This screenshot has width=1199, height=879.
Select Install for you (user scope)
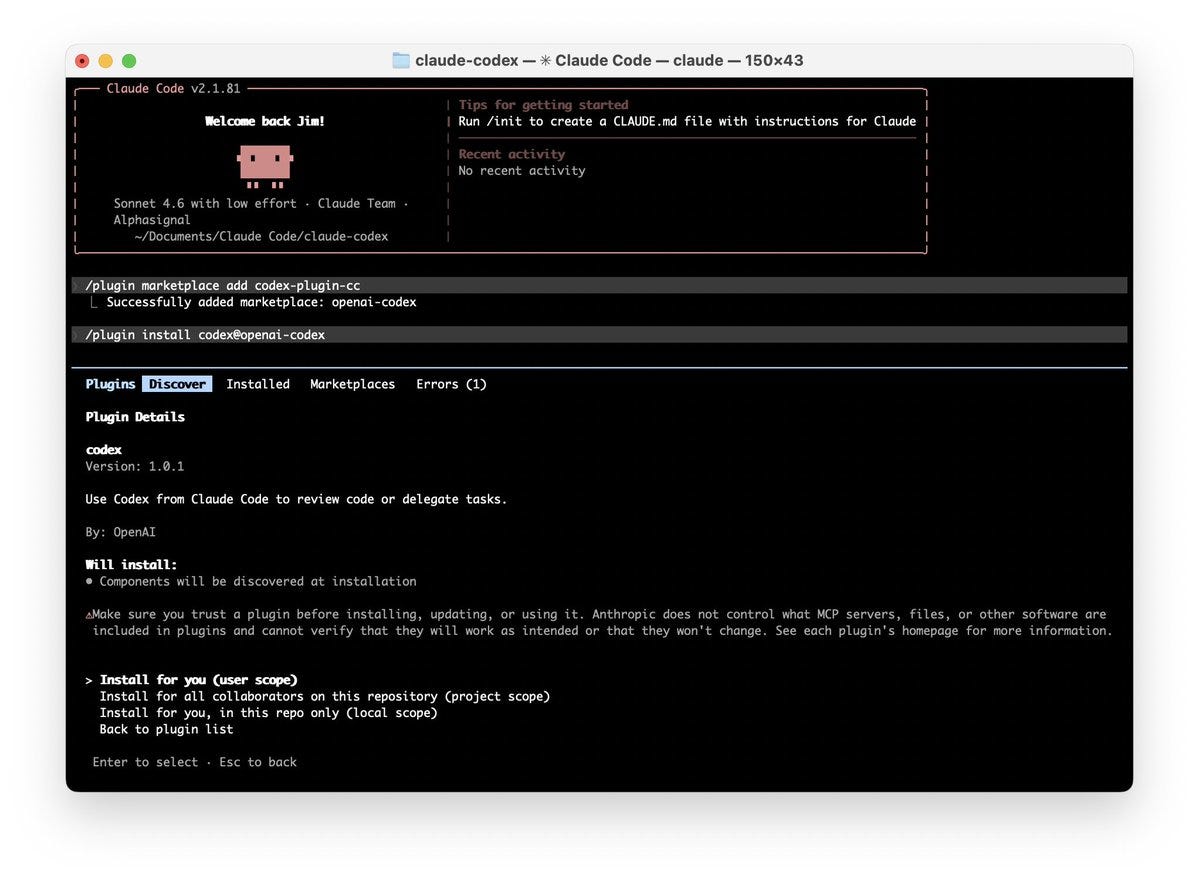pos(198,680)
